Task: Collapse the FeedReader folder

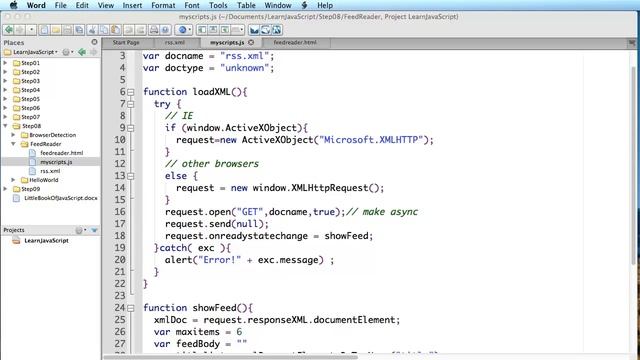Action: [x=13, y=144]
